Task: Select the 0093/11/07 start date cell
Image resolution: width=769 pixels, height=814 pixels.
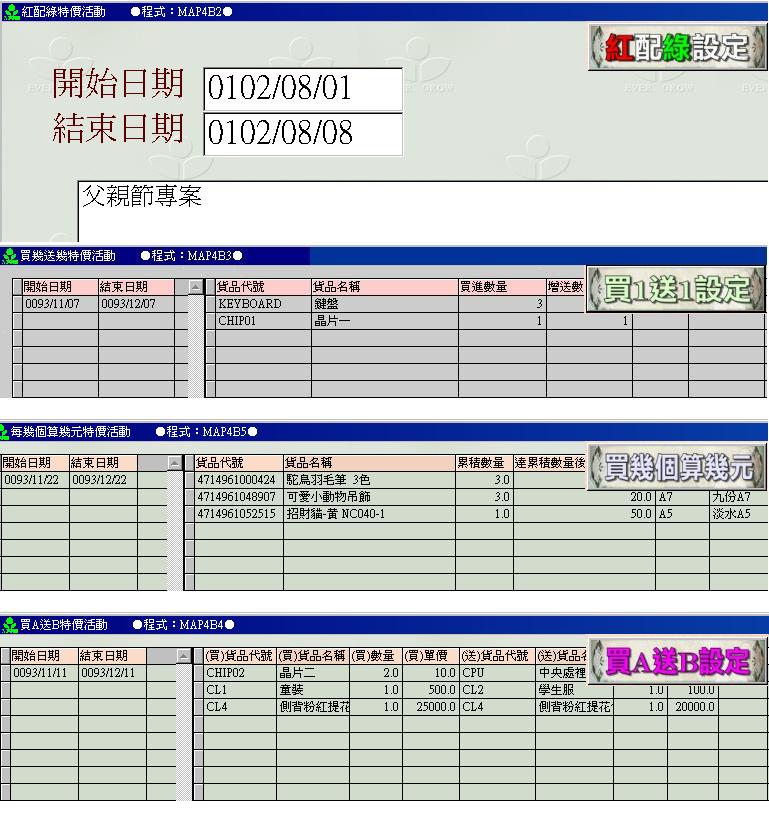Action: click(x=59, y=304)
